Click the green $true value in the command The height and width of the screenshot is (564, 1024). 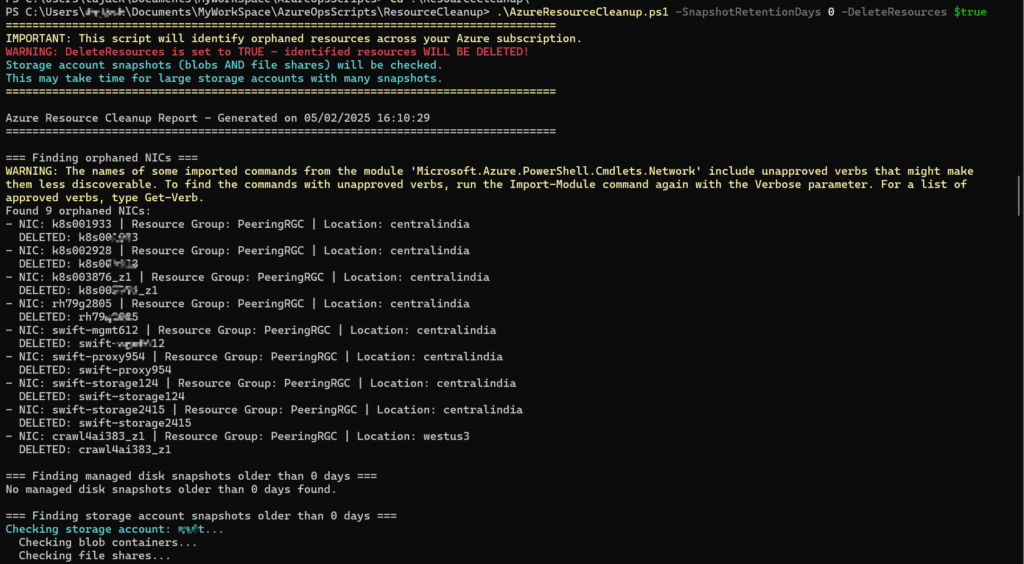coord(970,12)
